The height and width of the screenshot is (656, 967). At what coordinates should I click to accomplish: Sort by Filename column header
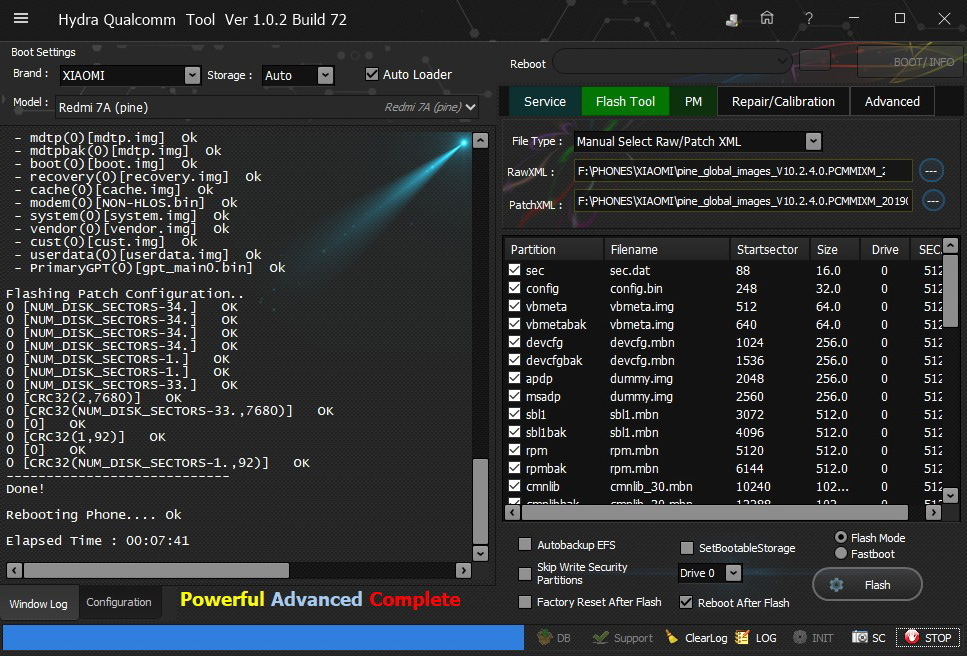pyautogui.click(x=667, y=249)
